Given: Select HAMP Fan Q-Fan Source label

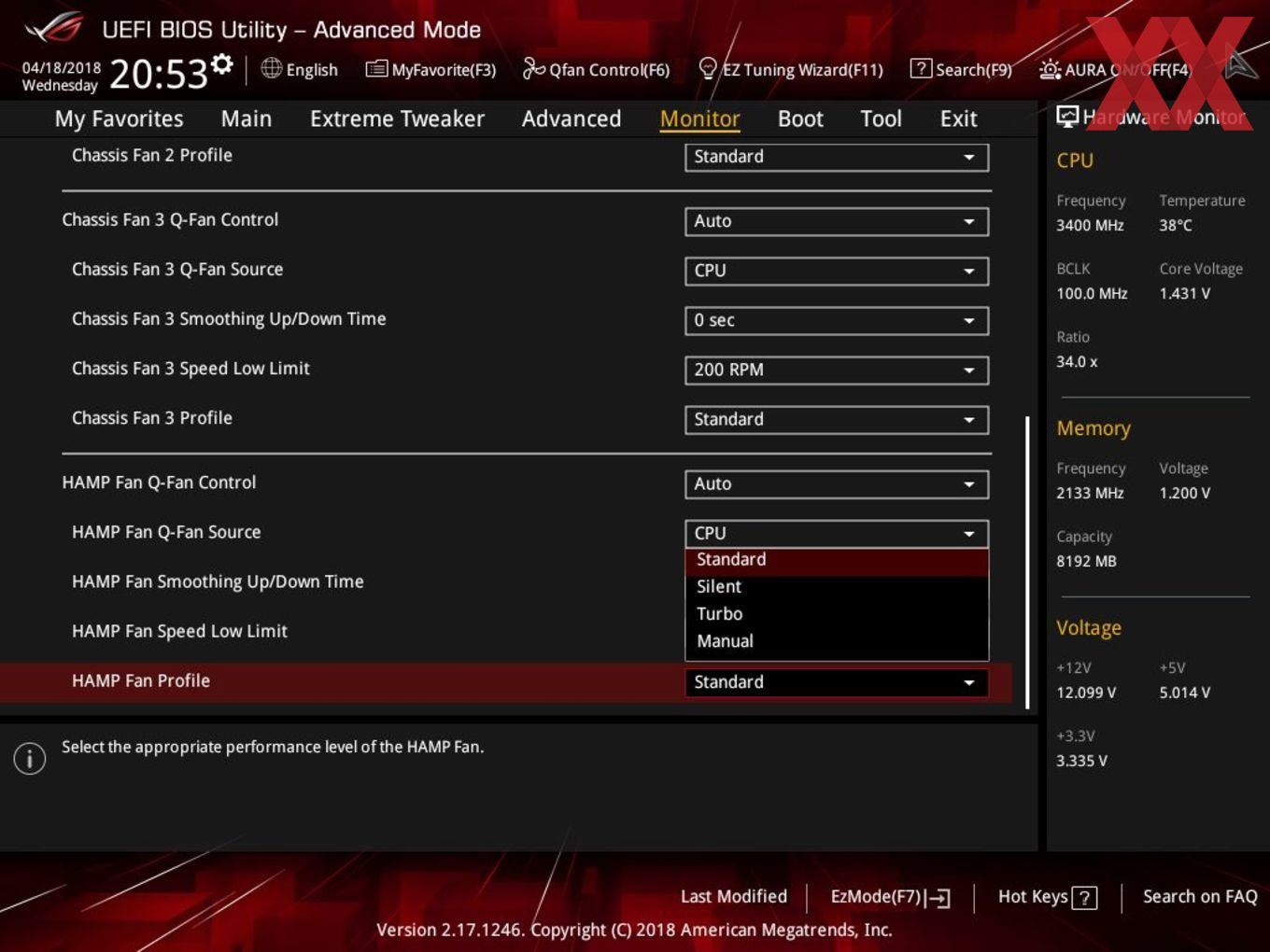Looking at the screenshot, I should (166, 532).
